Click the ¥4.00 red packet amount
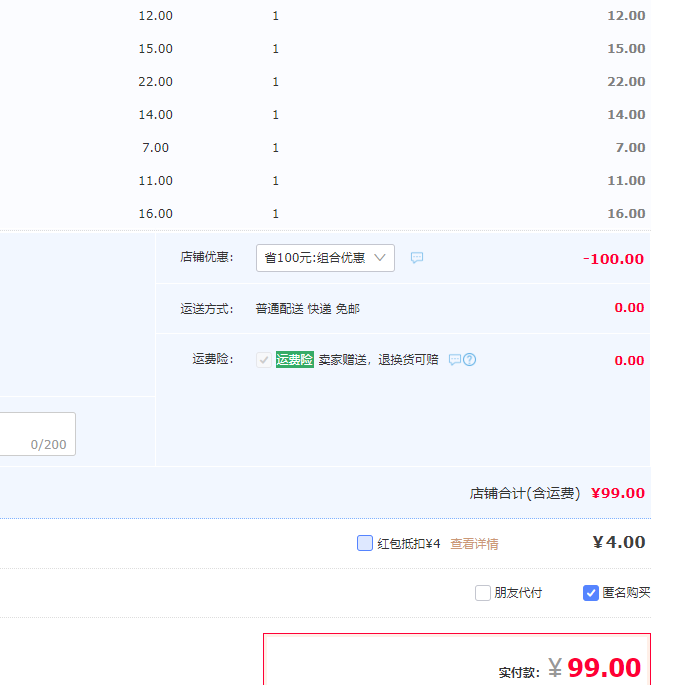The width and height of the screenshot is (686, 685). pos(618,543)
